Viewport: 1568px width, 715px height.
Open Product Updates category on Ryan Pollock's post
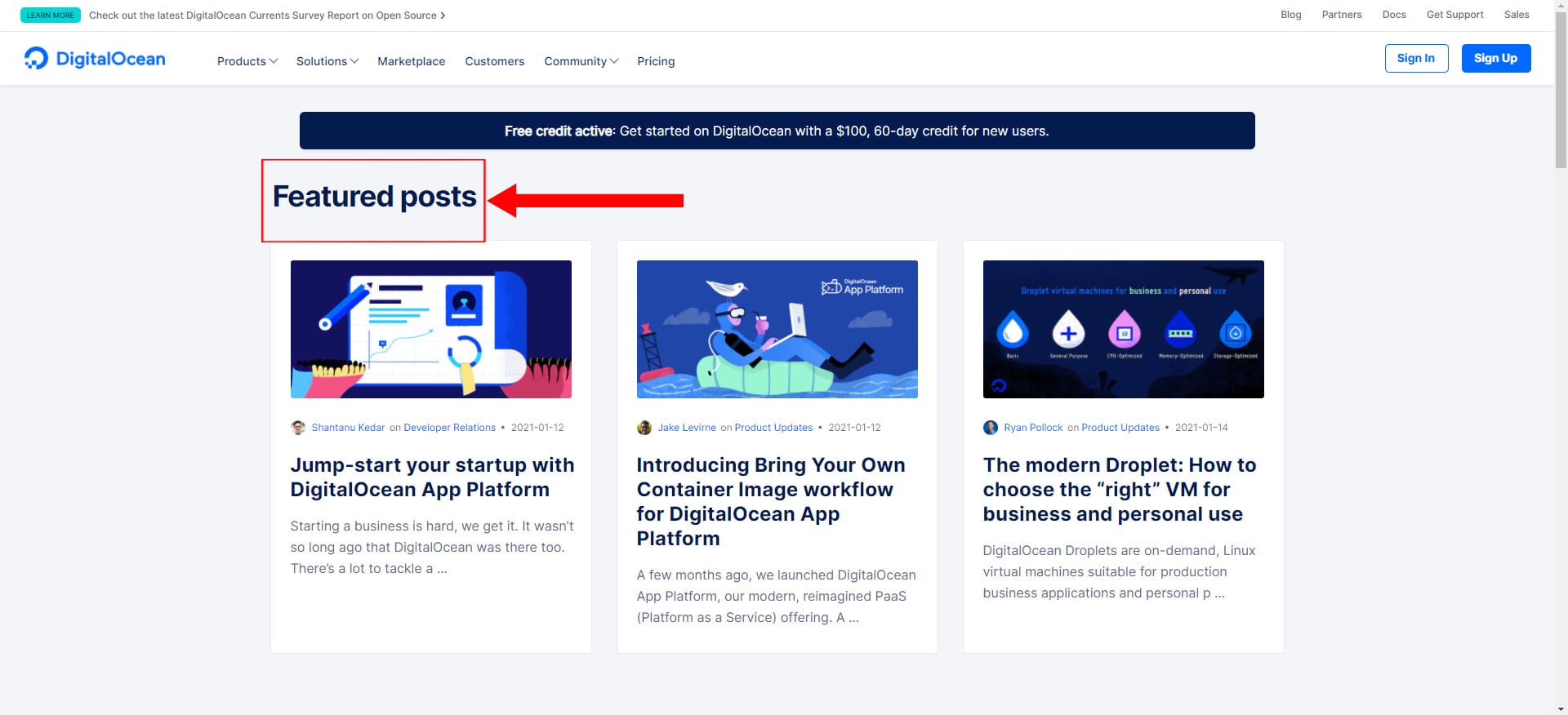pyautogui.click(x=1120, y=428)
